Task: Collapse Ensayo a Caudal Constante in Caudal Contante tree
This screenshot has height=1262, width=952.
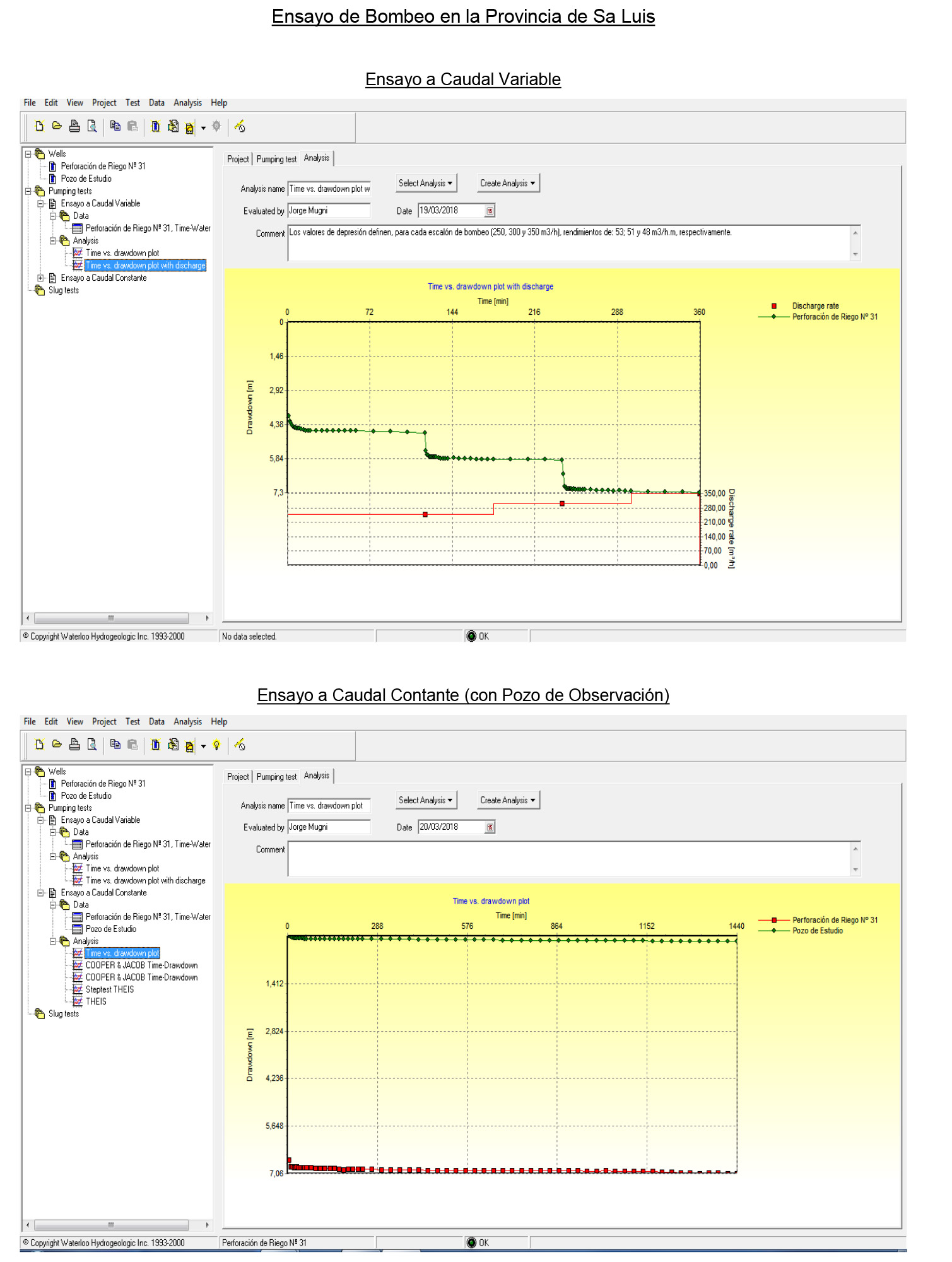Action: (40, 893)
